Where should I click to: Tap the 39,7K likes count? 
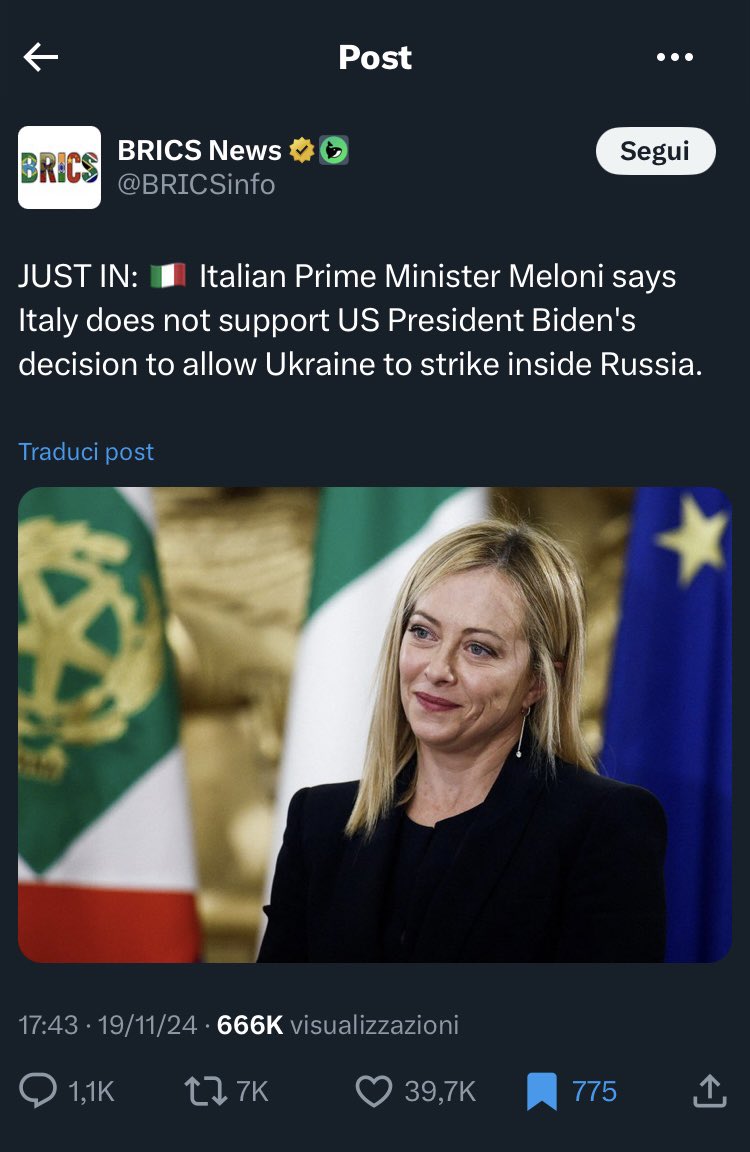[x=440, y=1091]
